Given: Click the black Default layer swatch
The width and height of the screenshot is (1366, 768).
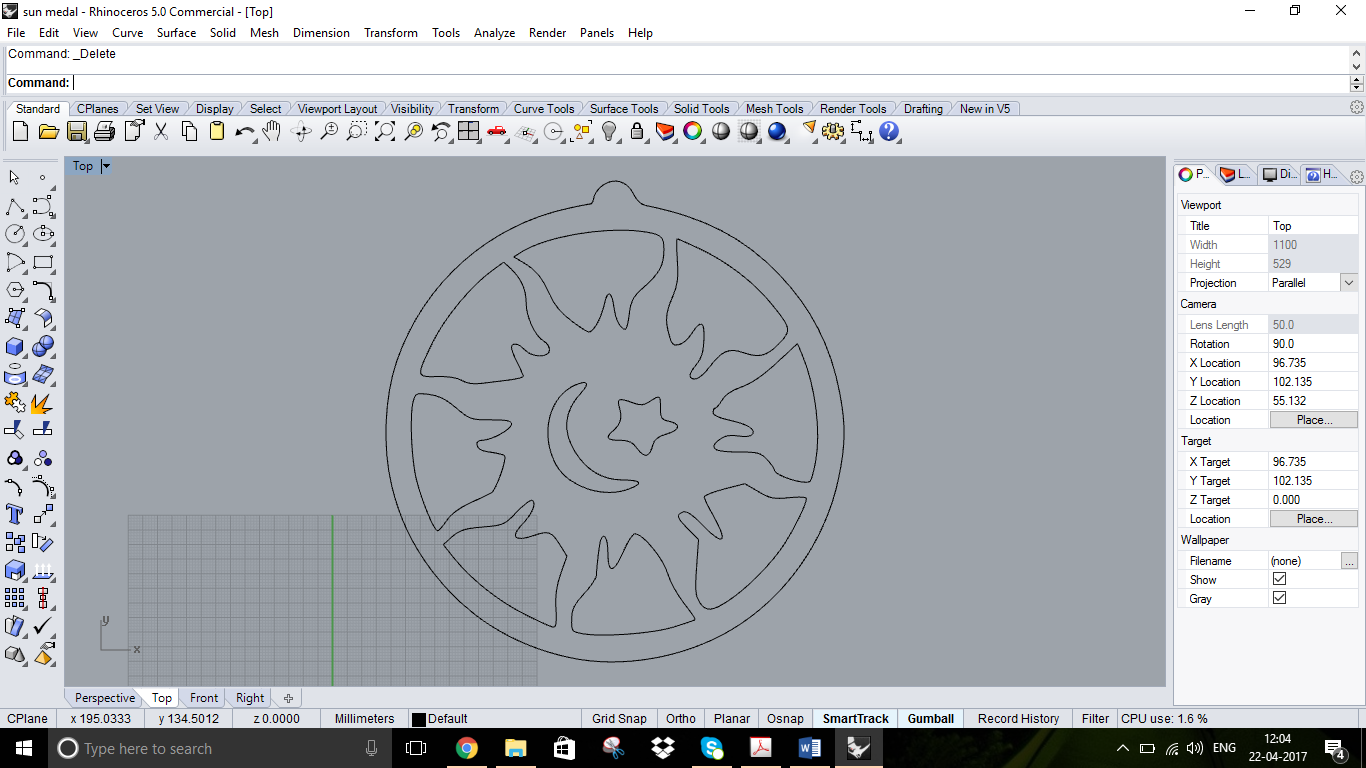Looking at the screenshot, I should click(419, 719).
